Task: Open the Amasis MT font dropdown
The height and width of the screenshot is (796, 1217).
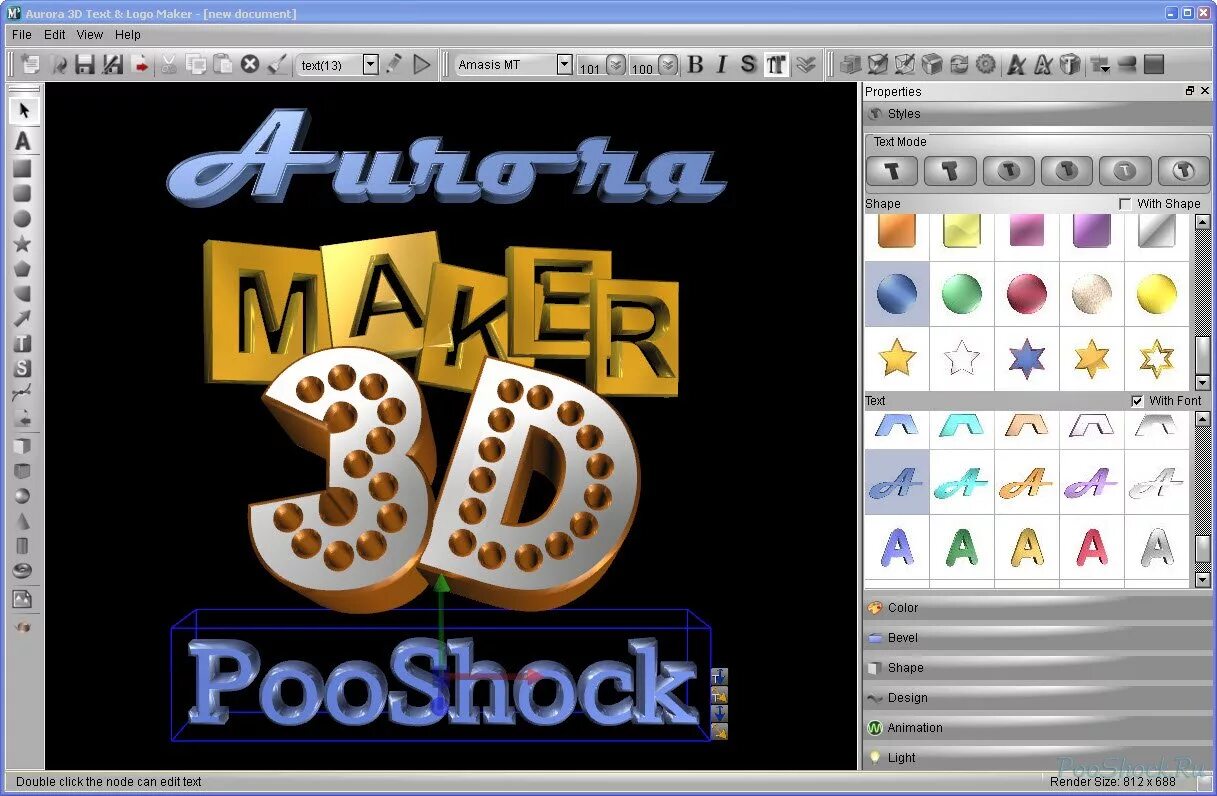Action: click(565, 65)
